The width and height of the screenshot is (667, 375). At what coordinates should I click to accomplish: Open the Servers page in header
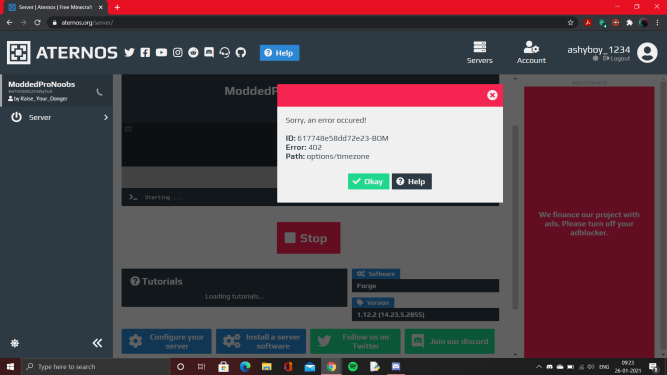click(479, 53)
